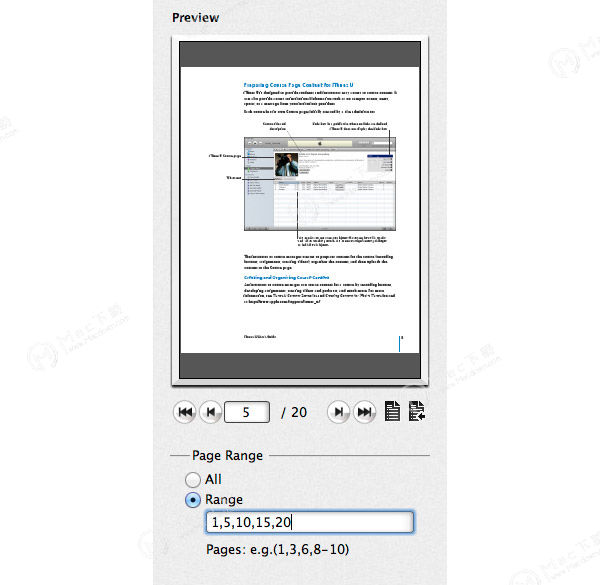Go to the previous page
600x585 pixels.
click(x=210, y=412)
